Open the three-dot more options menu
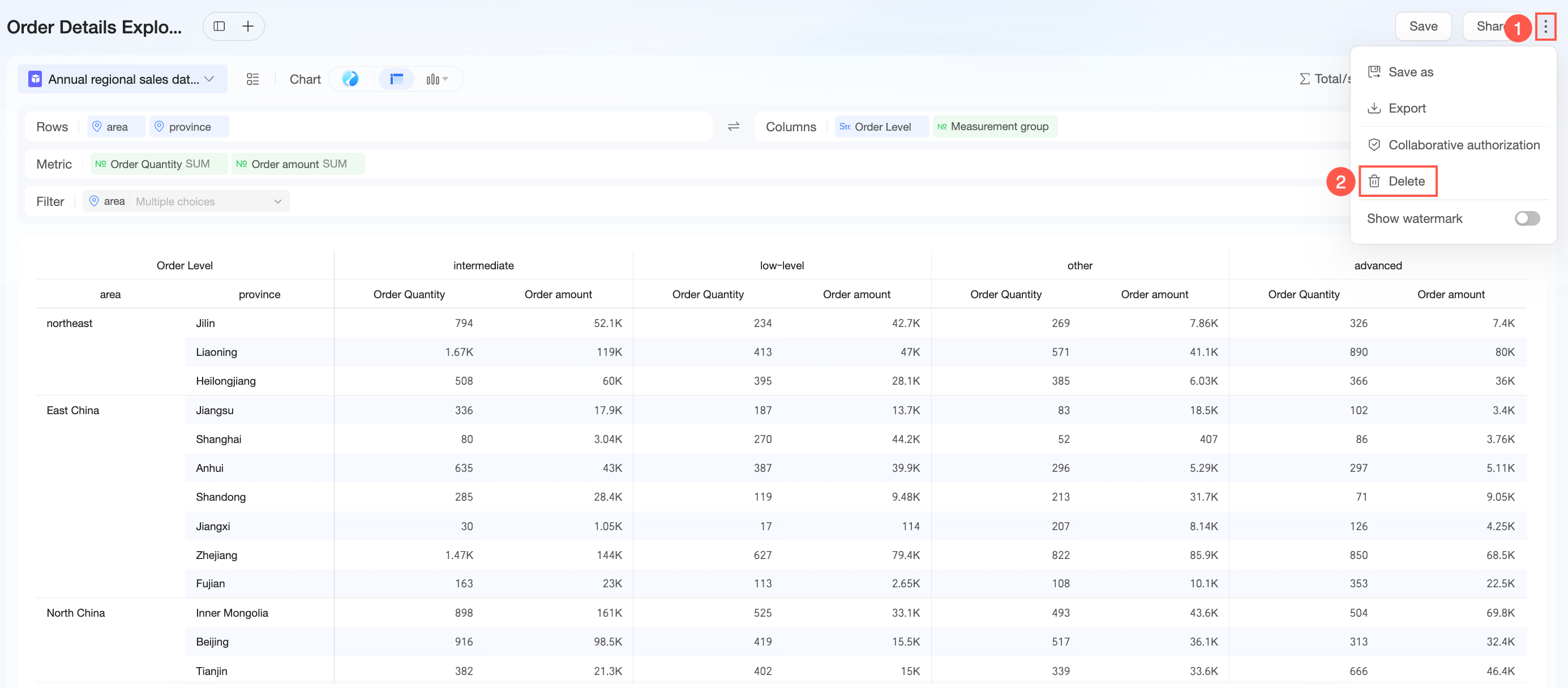 [x=1545, y=26]
